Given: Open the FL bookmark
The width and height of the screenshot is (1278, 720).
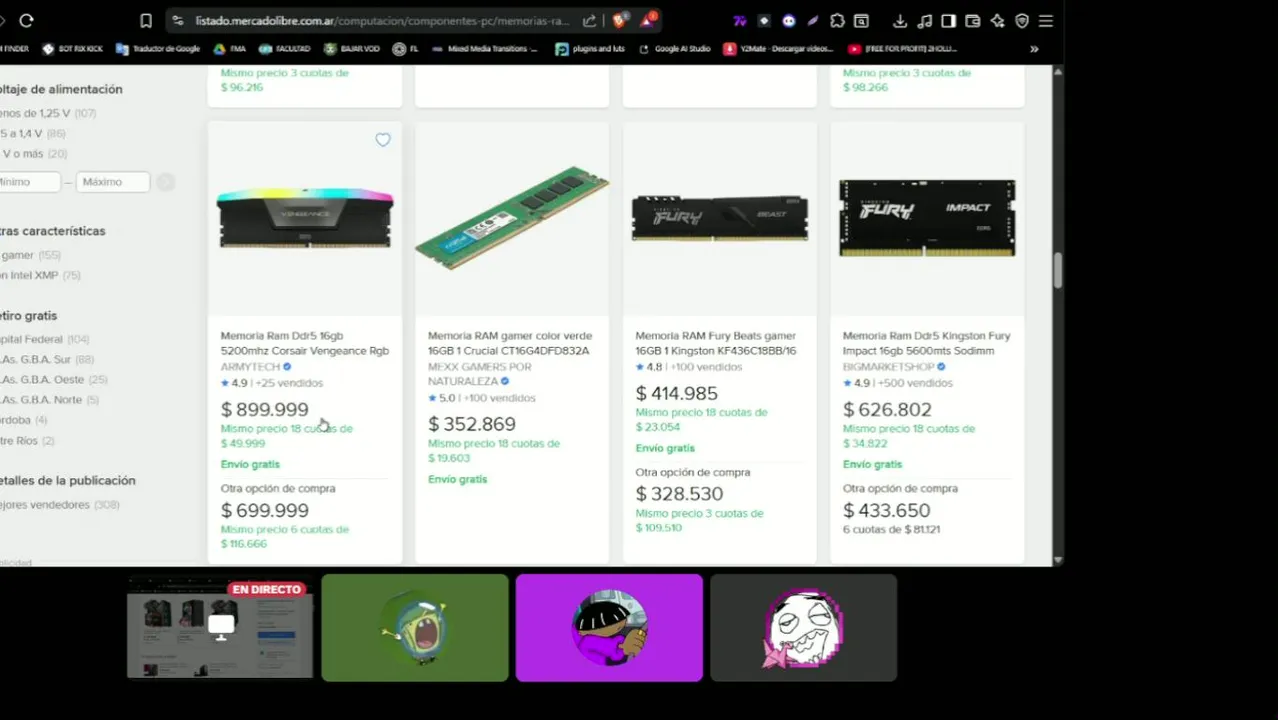Looking at the screenshot, I should click(x=405, y=48).
